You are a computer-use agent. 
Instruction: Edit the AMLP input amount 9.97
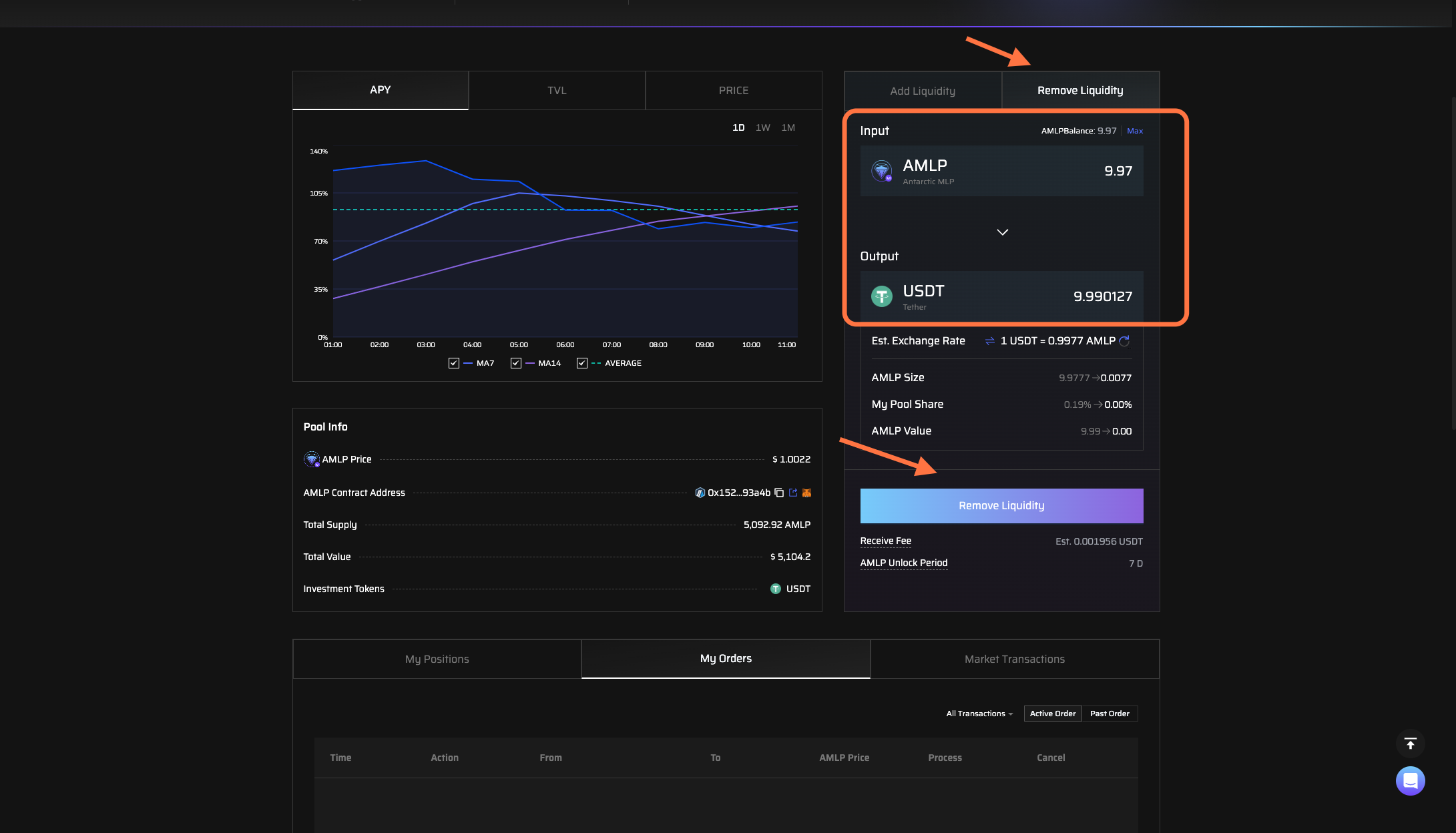pyautogui.click(x=1118, y=171)
